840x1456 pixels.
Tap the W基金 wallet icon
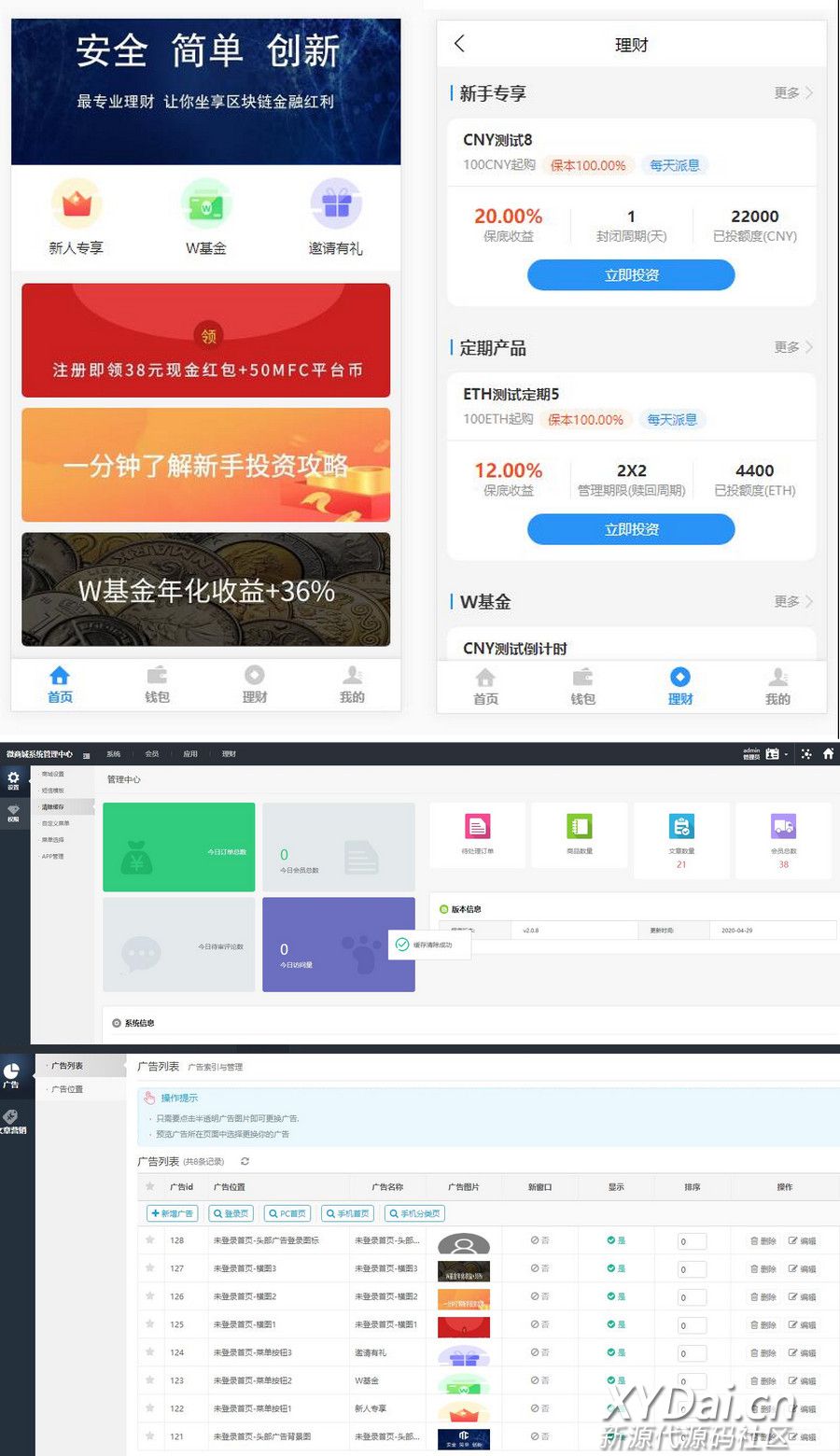tap(205, 205)
